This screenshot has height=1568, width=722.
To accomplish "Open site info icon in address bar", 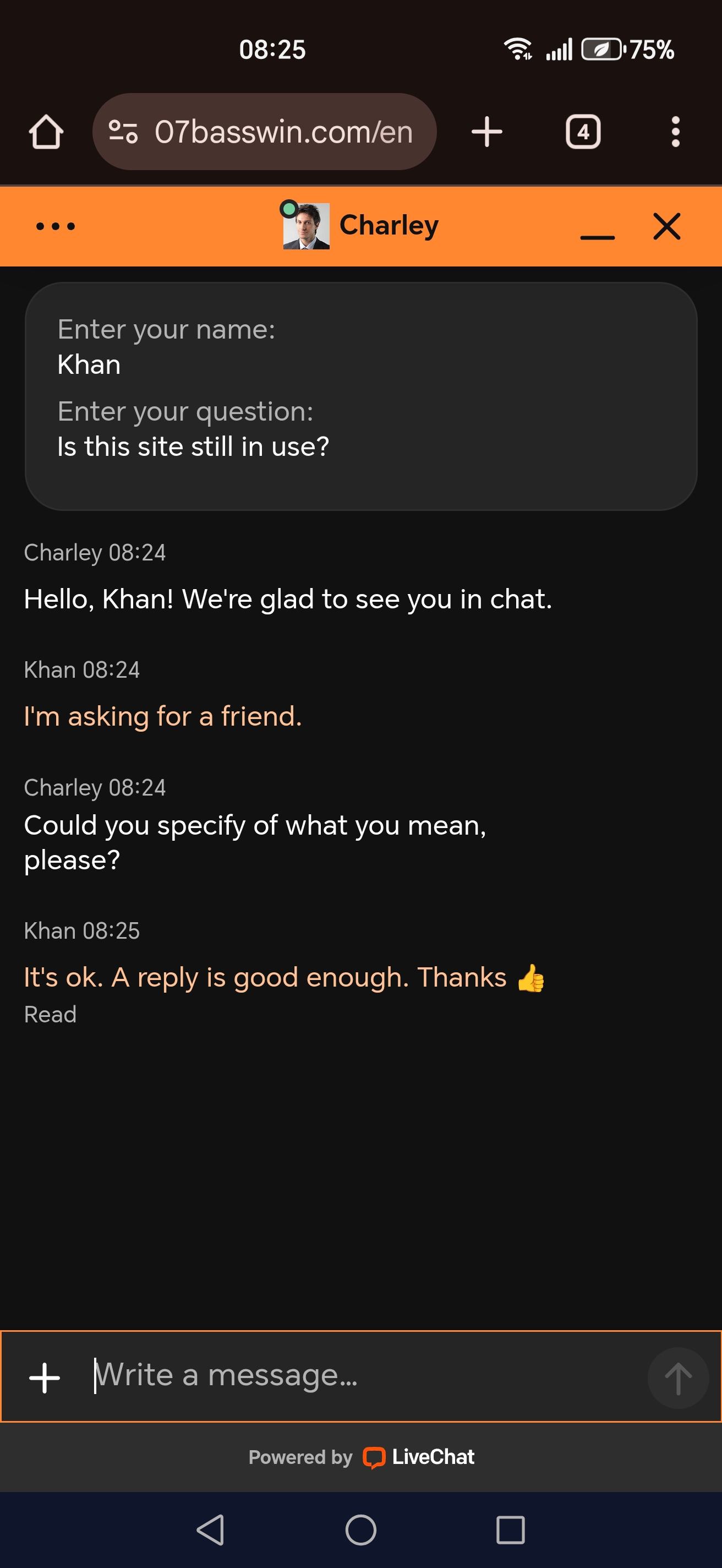I will [123, 132].
